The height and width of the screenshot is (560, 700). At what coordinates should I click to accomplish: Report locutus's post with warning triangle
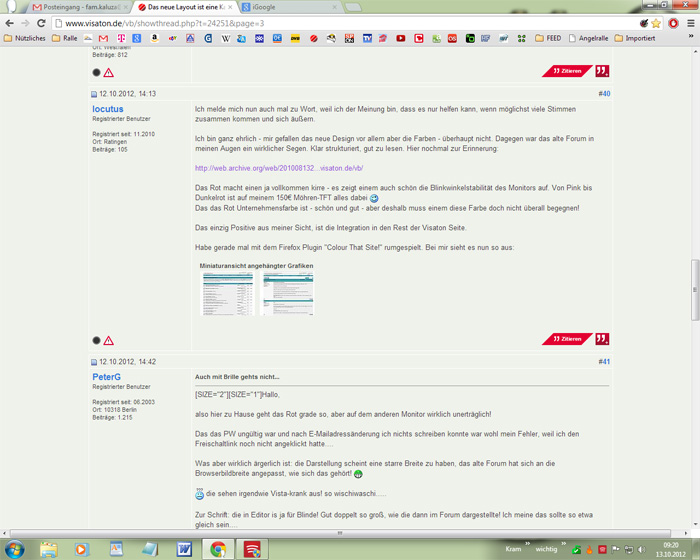click(x=108, y=341)
